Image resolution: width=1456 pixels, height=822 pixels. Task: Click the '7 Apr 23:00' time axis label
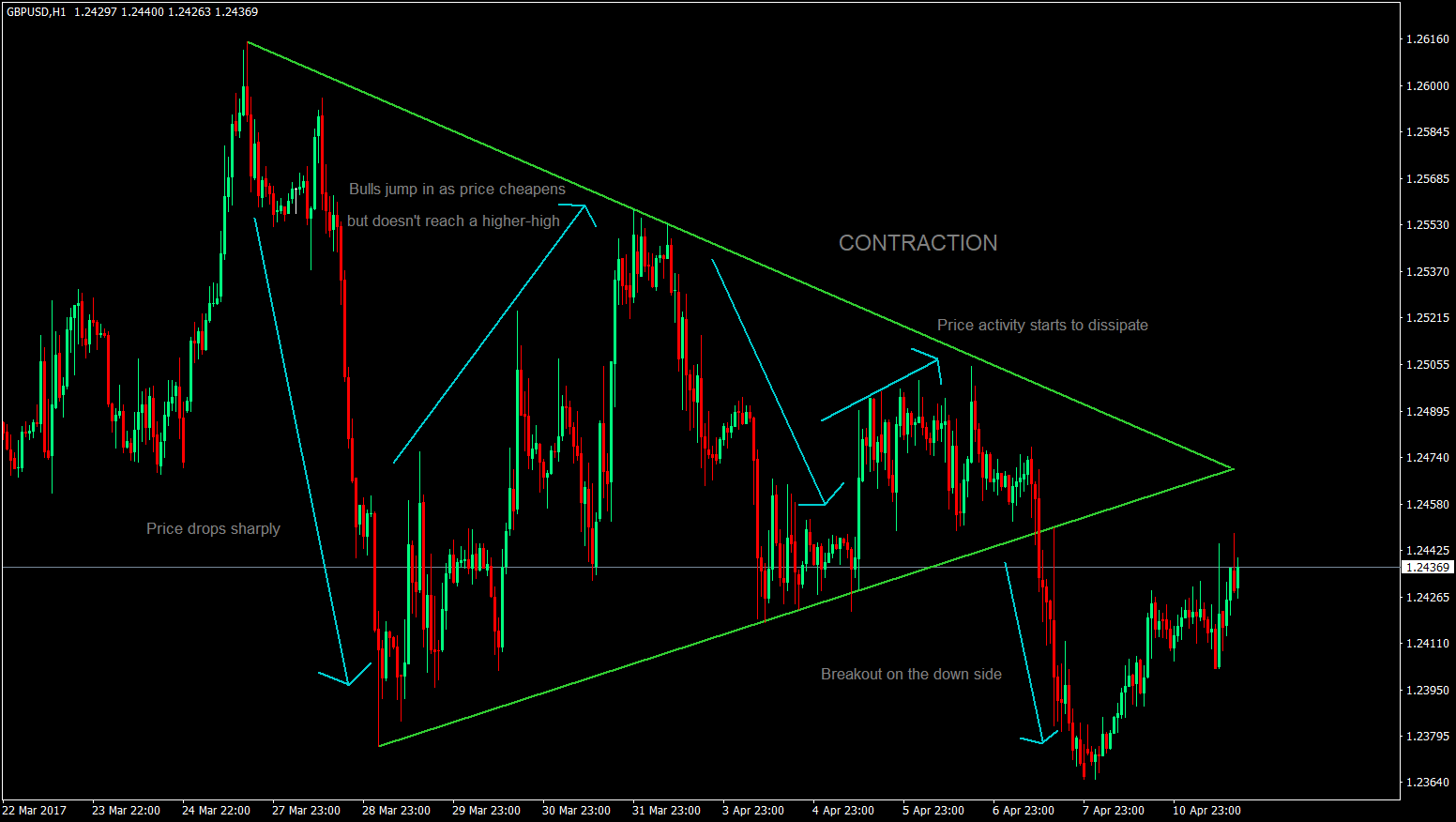pyautogui.click(x=1114, y=811)
